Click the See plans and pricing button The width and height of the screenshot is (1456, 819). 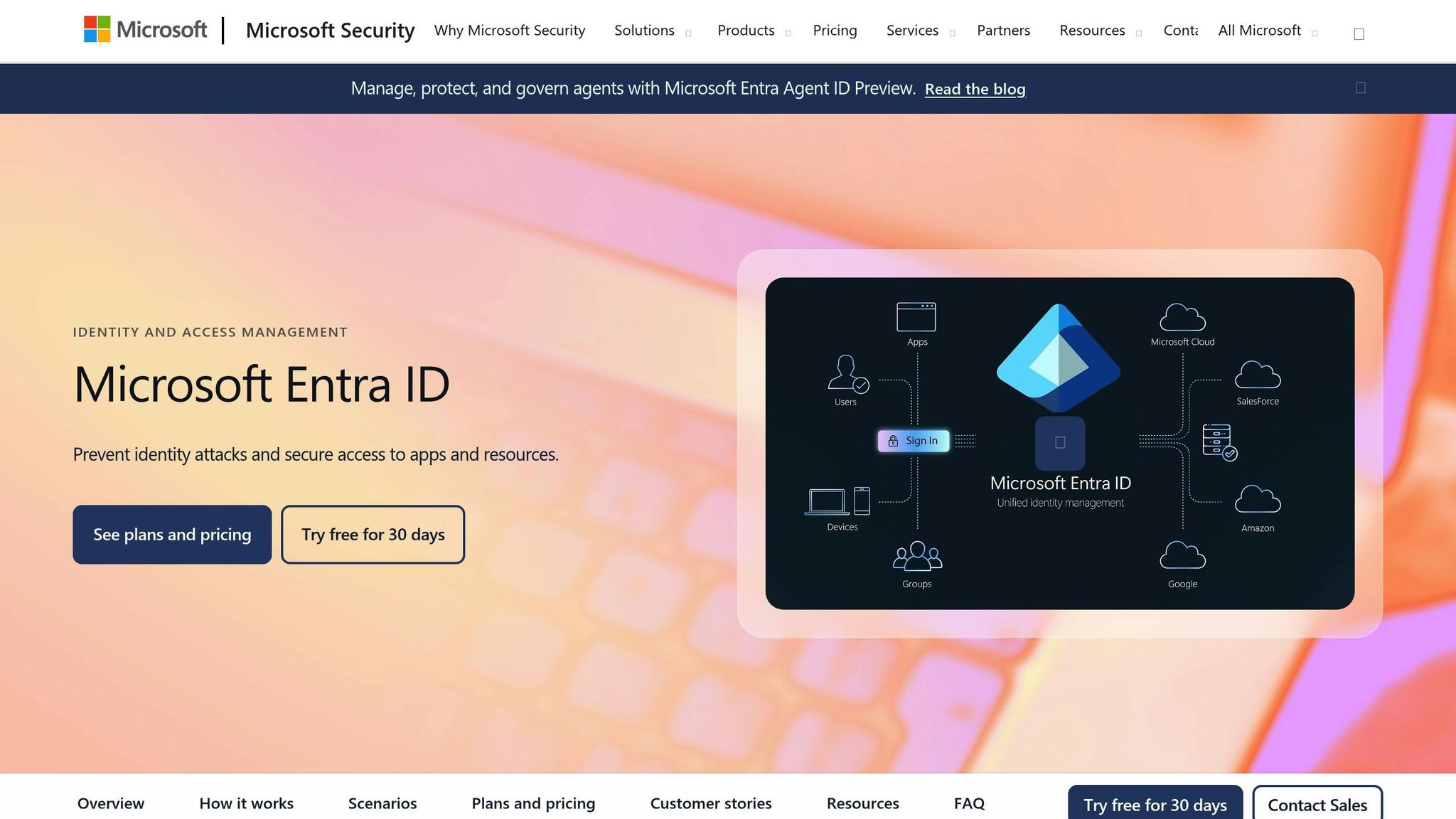tap(171, 534)
